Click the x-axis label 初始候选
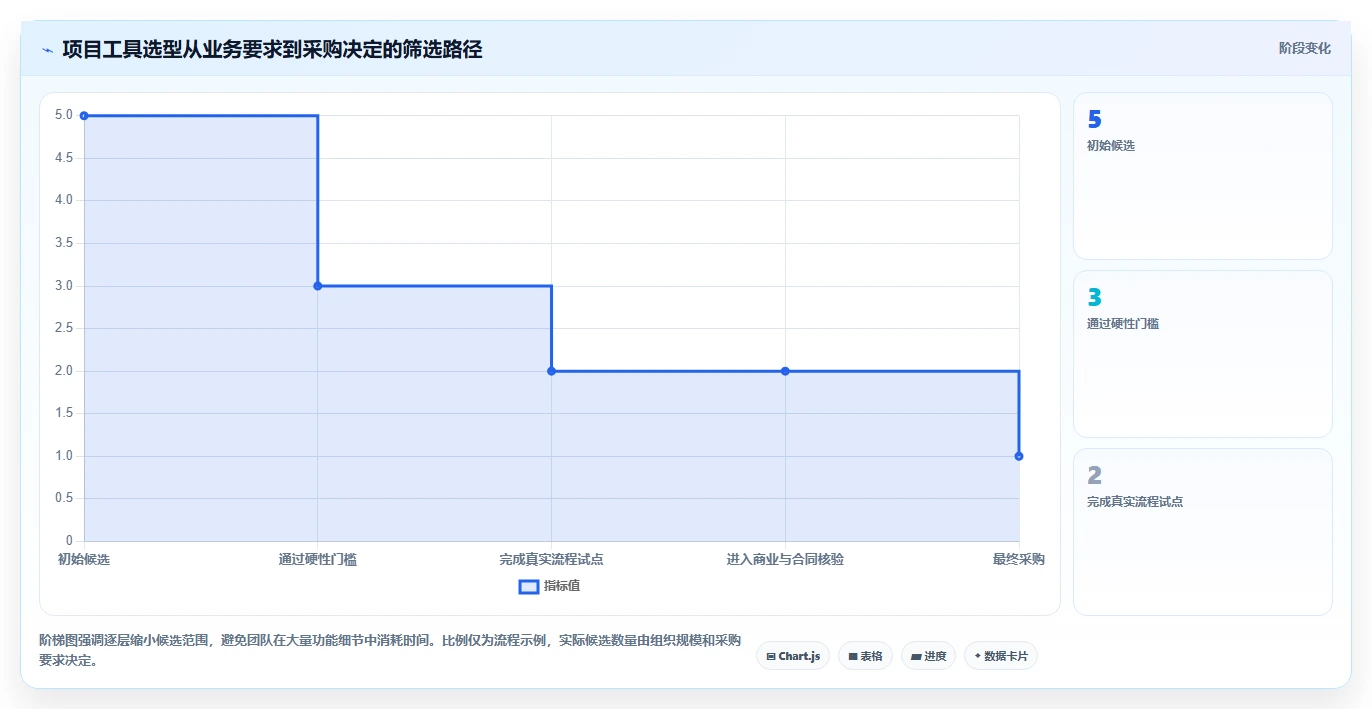This screenshot has height=709, width=1372. coord(84,560)
